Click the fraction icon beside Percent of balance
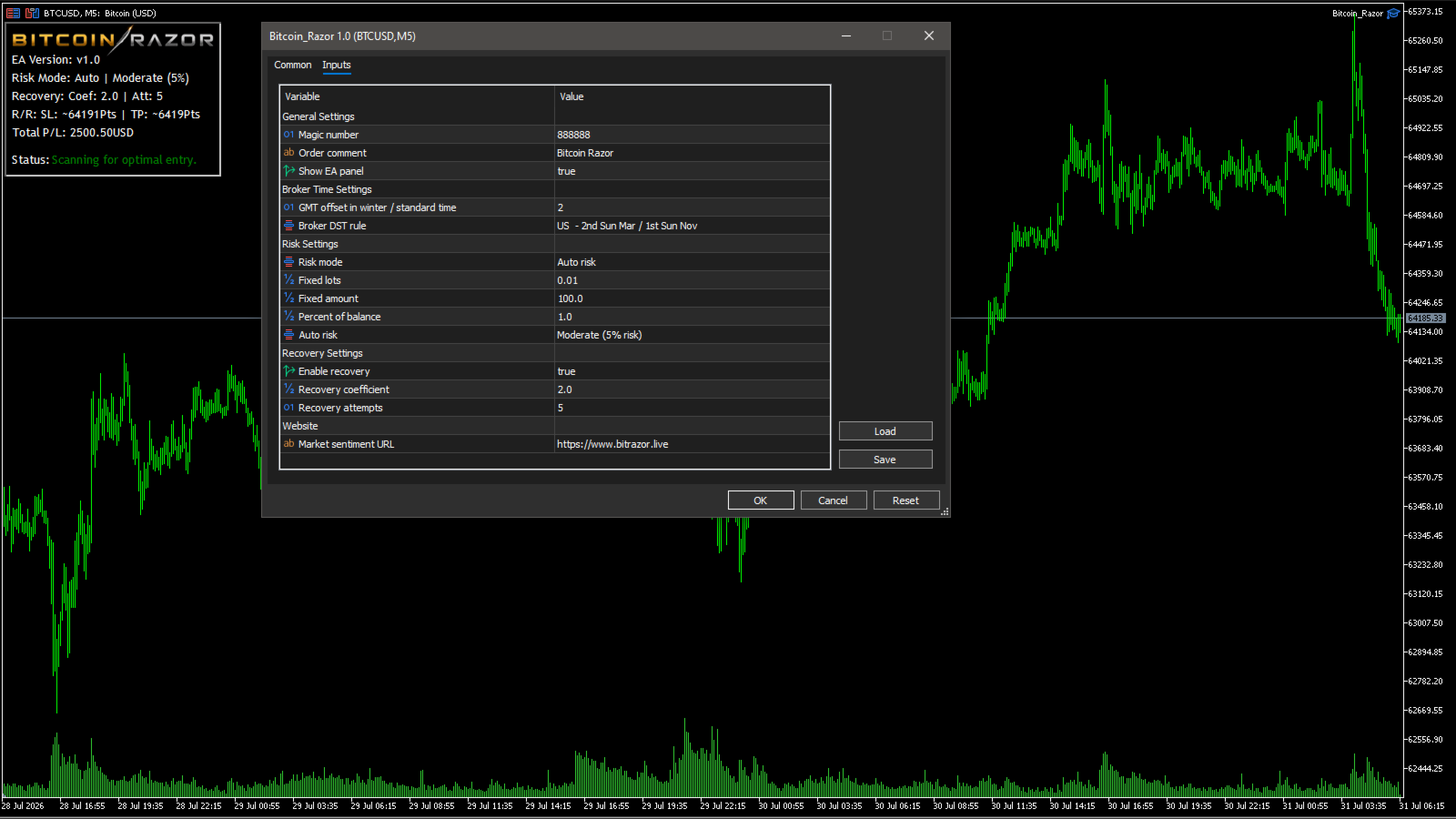Viewport: 1456px width, 819px height. [288, 317]
